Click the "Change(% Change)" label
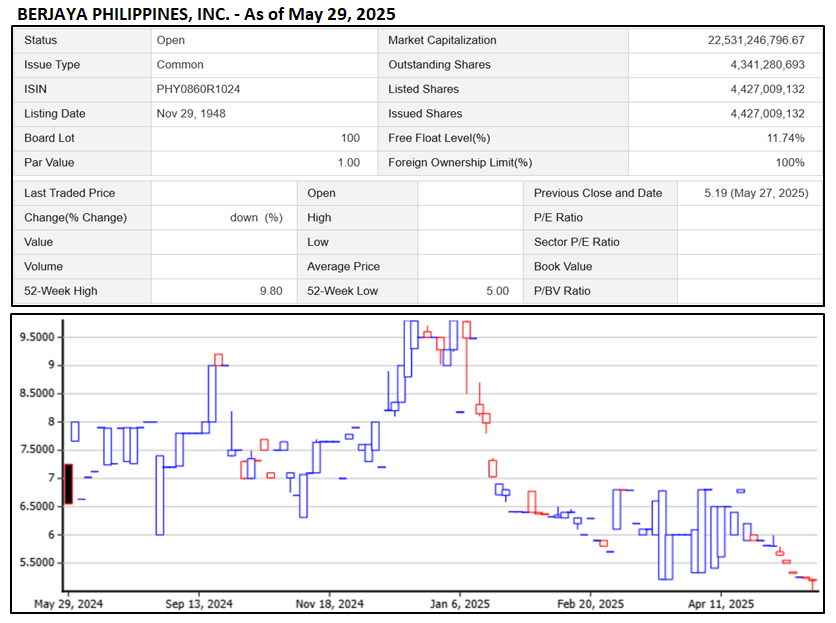The height and width of the screenshot is (623, 836). click(x=75, y=218)
